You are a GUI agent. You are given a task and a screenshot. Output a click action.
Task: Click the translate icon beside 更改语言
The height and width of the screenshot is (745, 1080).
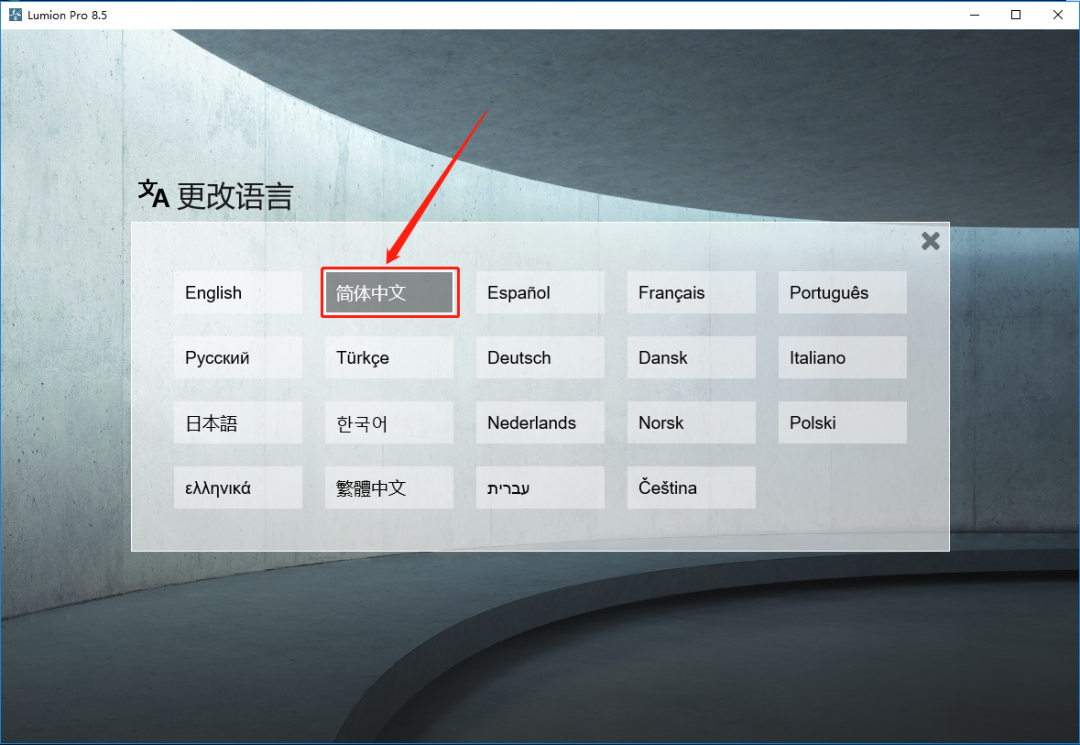coord(153,193)
